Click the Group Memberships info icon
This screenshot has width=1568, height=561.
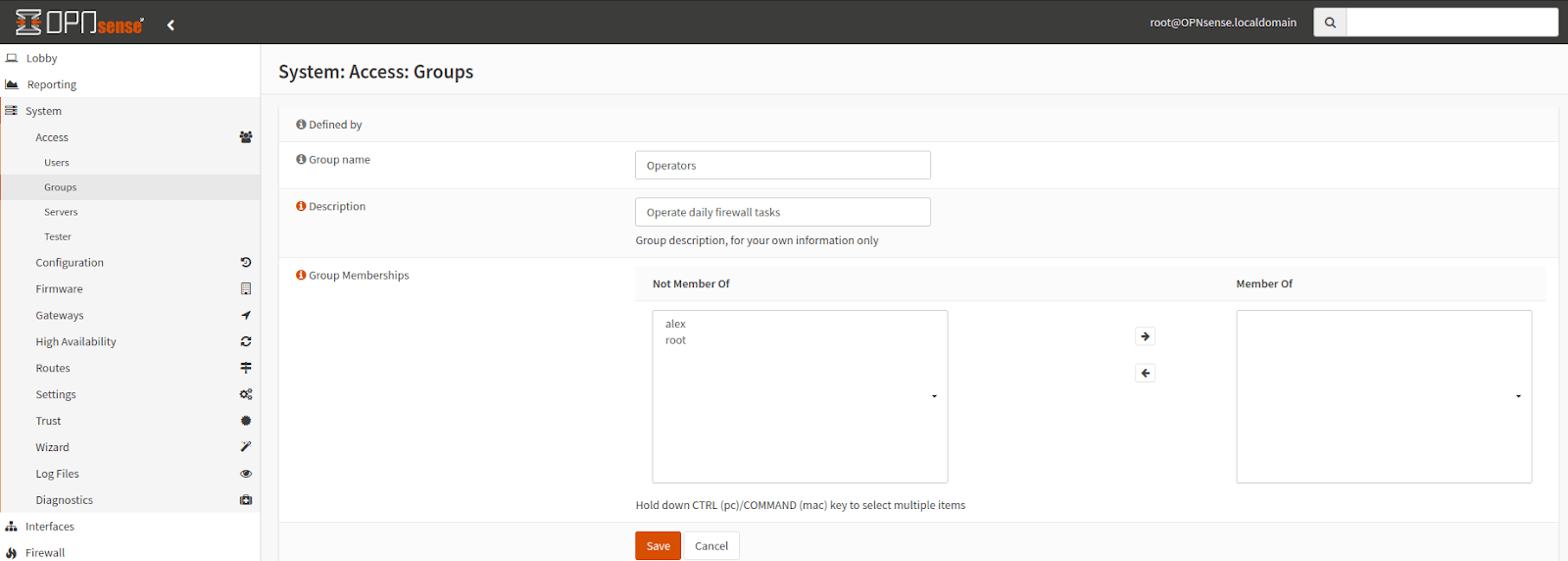coord(301,275)
